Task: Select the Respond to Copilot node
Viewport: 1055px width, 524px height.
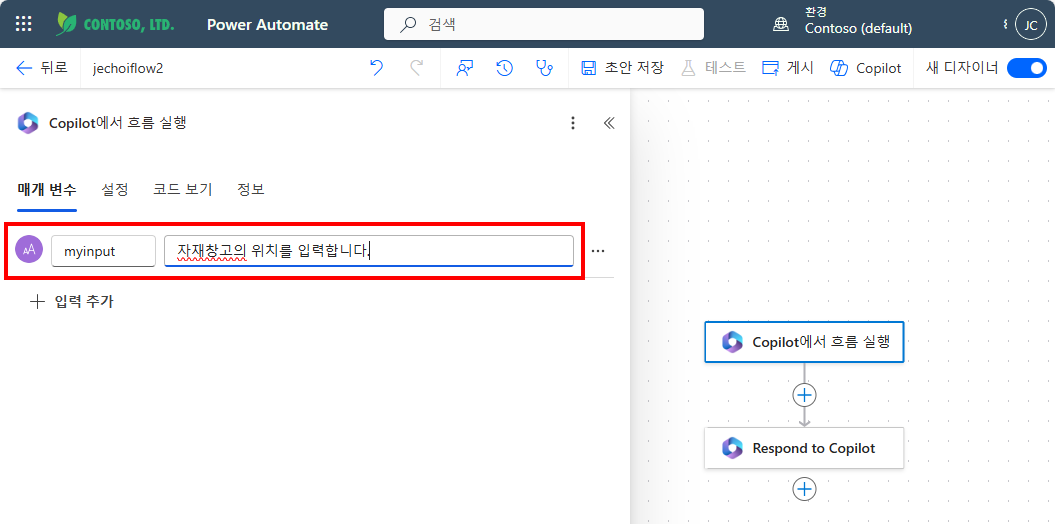Action: click(804, 448)
